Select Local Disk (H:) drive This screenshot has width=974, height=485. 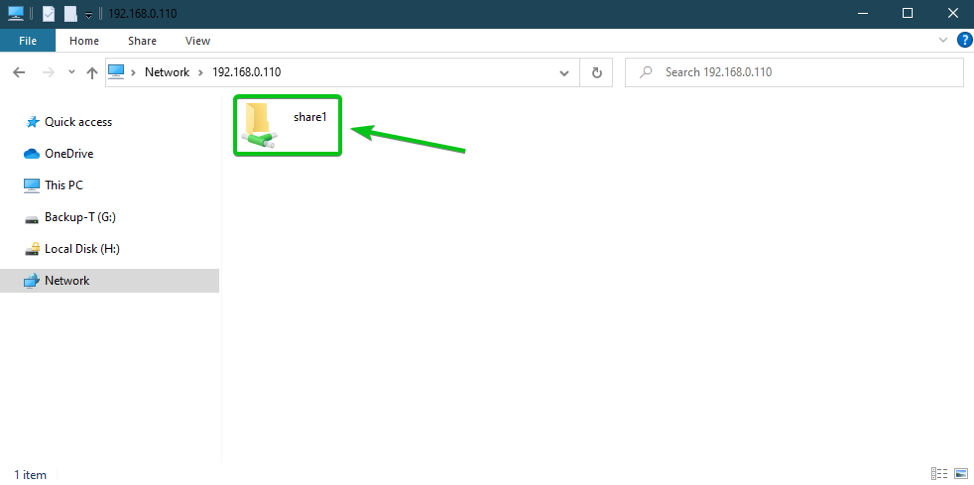(82, 249)
